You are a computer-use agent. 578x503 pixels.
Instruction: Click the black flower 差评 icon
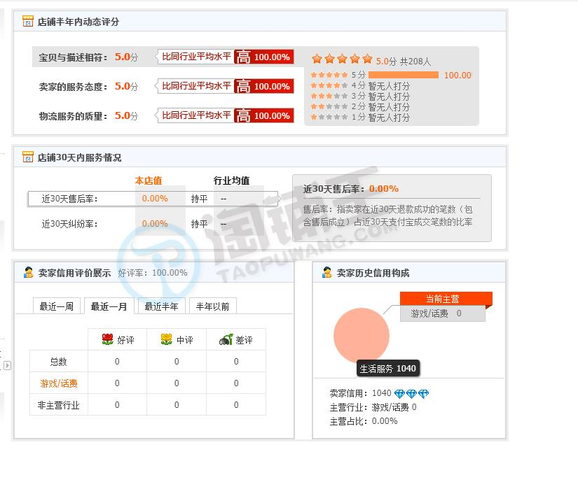coord(226,339)
